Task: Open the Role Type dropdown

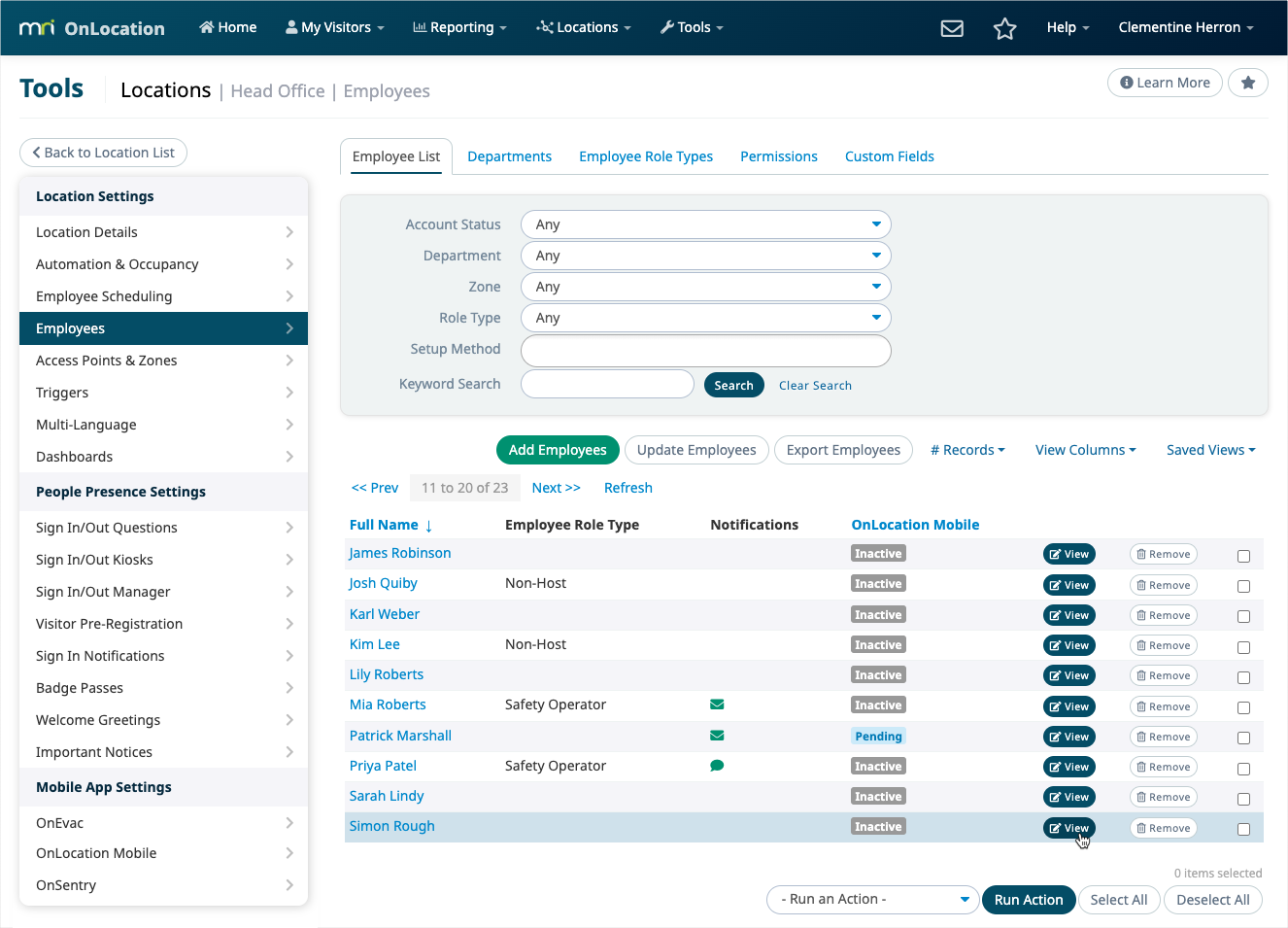Action: click(706, 318)
